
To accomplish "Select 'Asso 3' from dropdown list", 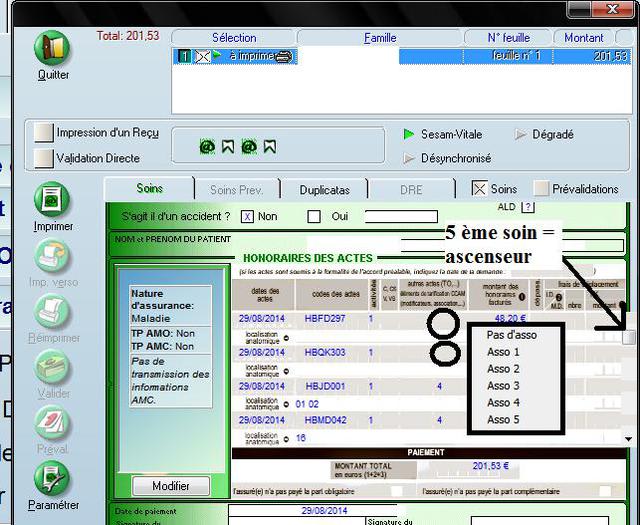I will point(503,386).
